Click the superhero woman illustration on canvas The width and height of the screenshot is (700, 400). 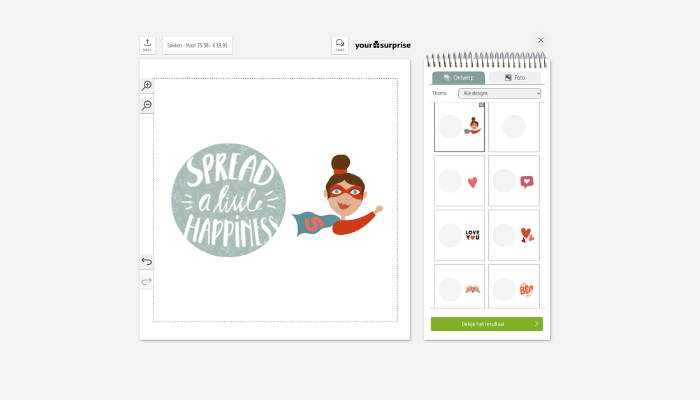[338, 196]
